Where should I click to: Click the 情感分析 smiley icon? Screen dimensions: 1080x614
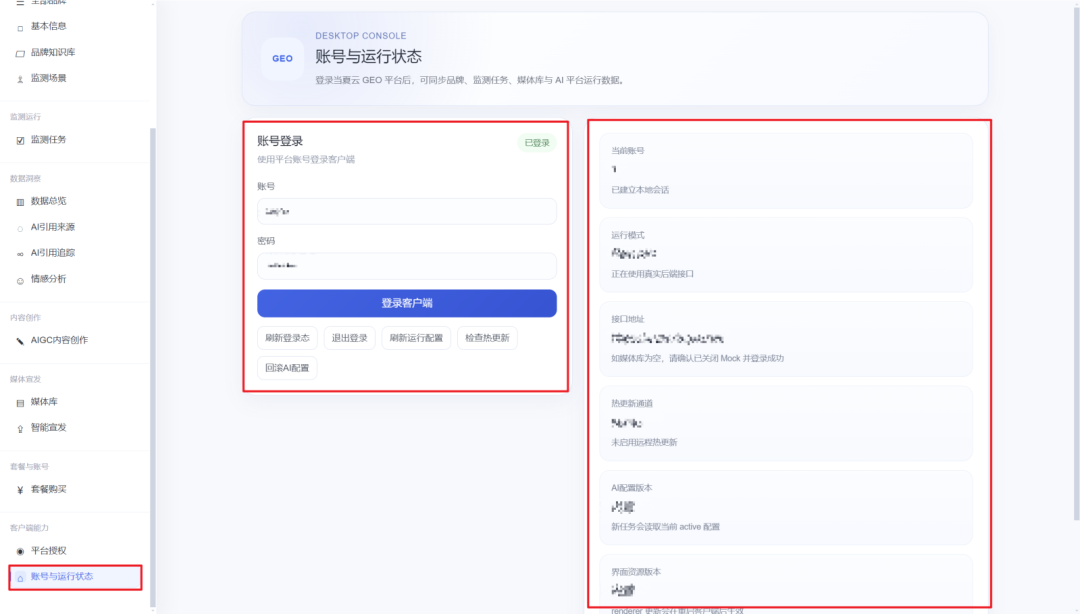(20, 280)
